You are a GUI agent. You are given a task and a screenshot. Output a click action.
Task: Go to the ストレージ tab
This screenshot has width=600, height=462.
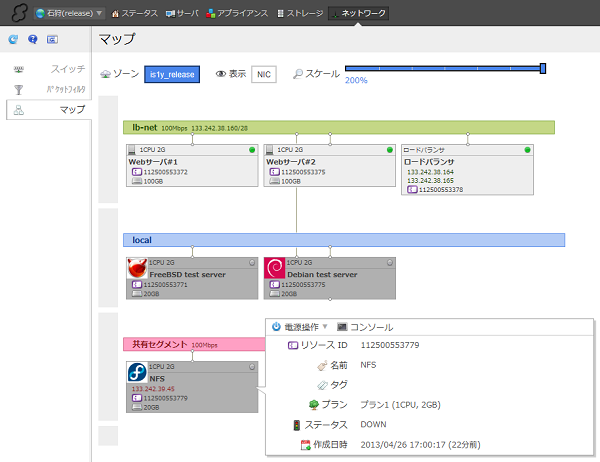point(298,14)
